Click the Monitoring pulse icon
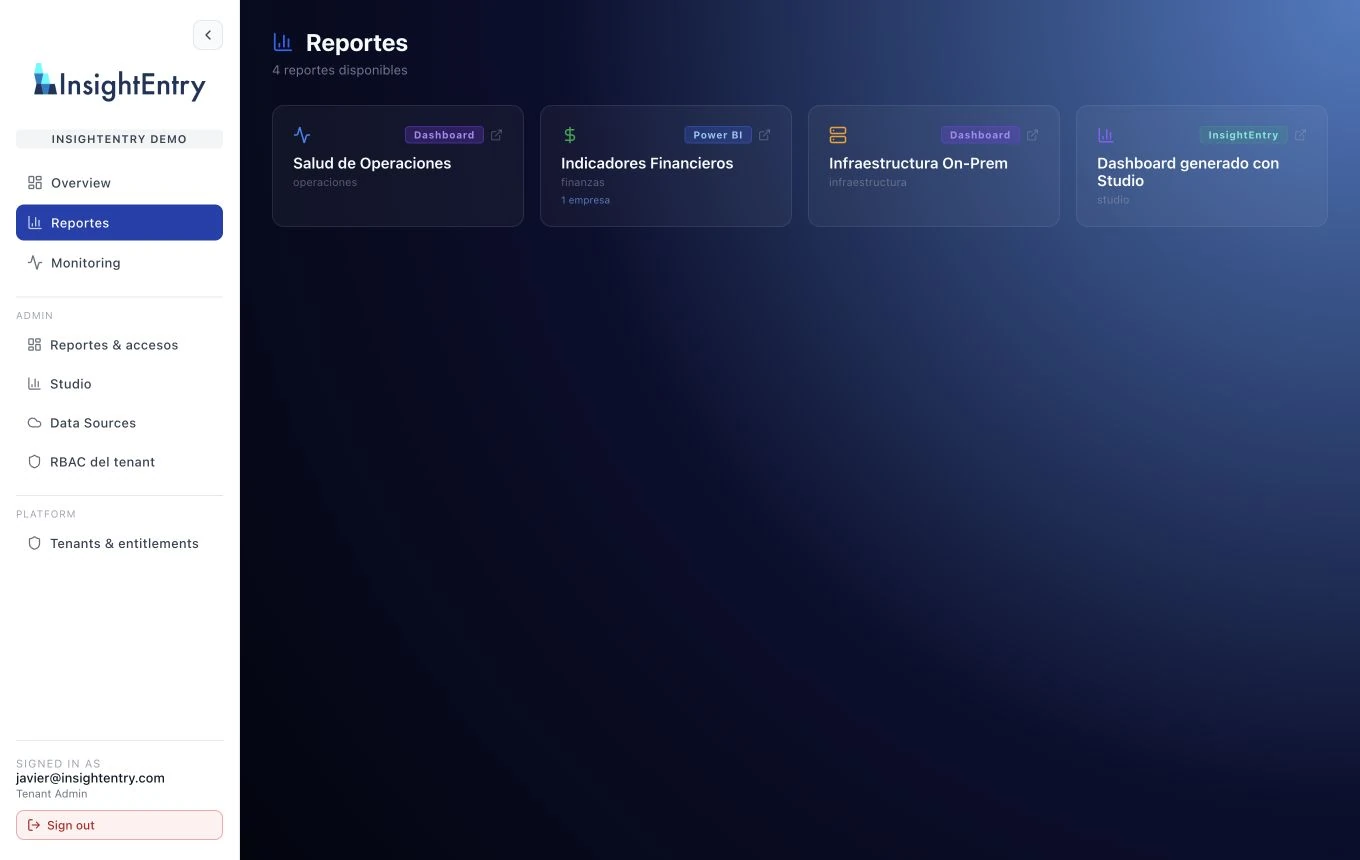Viewport: 1360px width, 860px height. coord(35,263)
